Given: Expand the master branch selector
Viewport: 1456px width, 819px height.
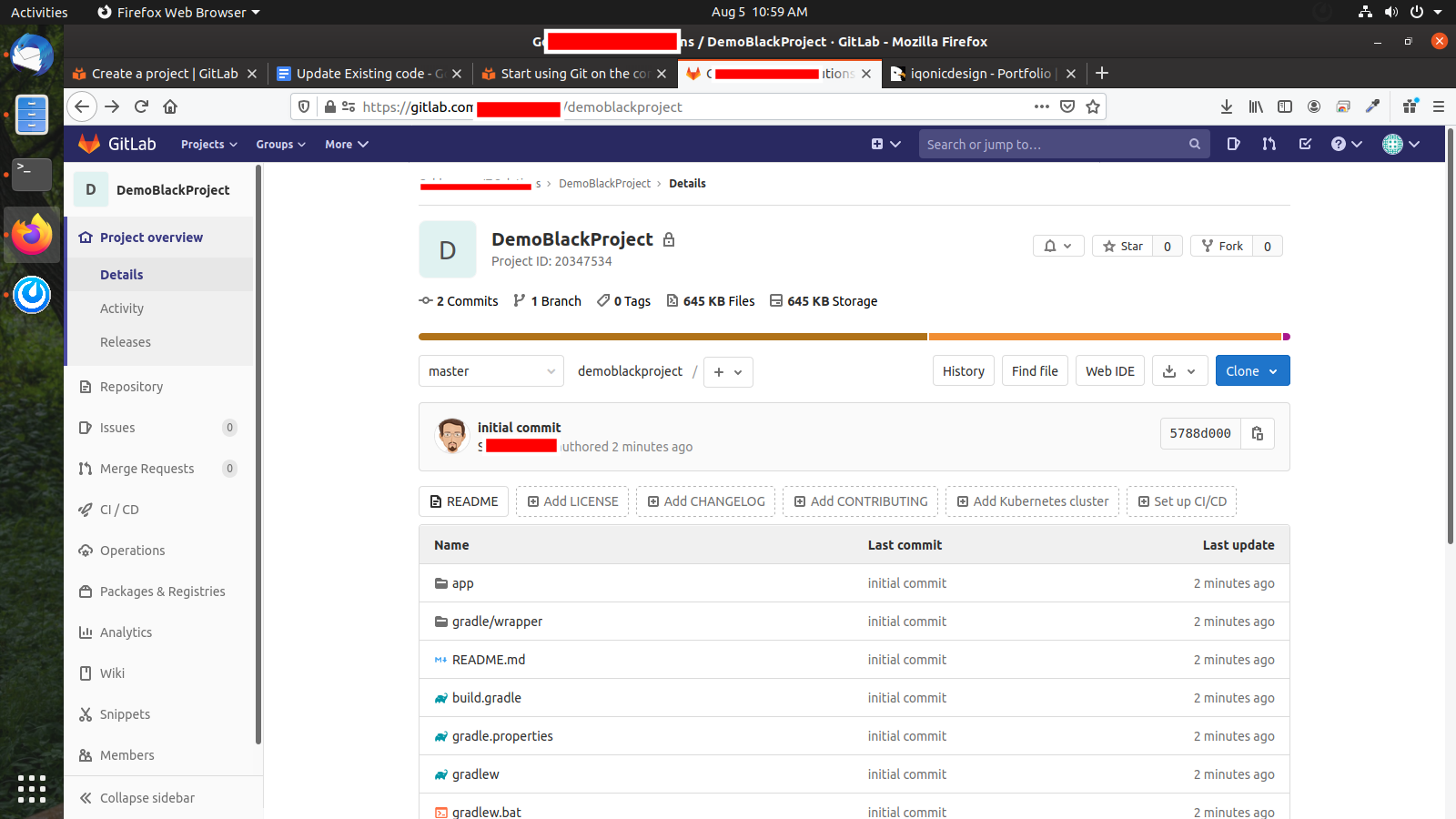Looking at the screenshot, I should 490,371.
